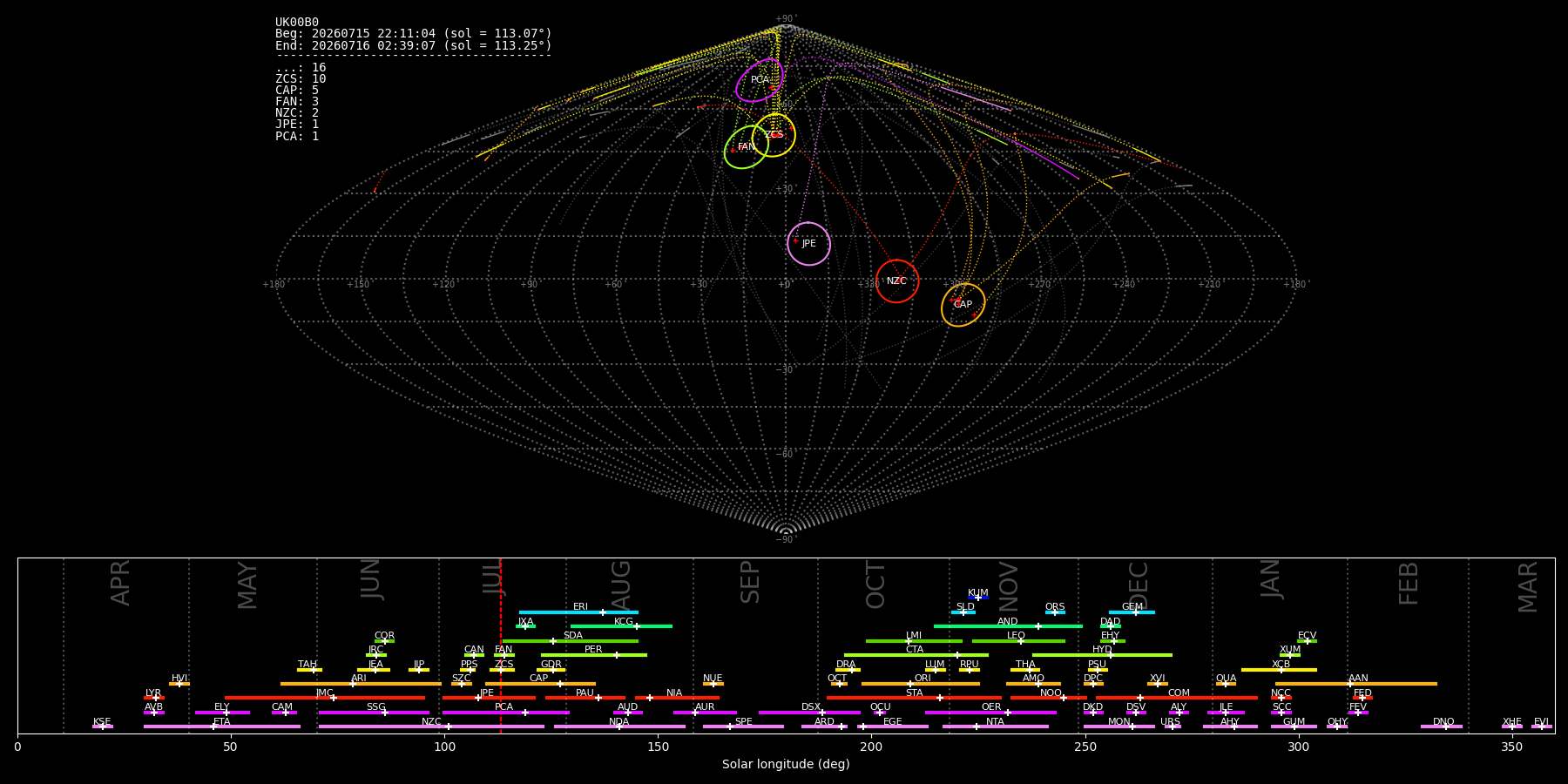Viewport: 1568px width, 784px height.
Task: Click the KCG shower bar in timeline
Action: pyautogui.click(x=621, y=626)
